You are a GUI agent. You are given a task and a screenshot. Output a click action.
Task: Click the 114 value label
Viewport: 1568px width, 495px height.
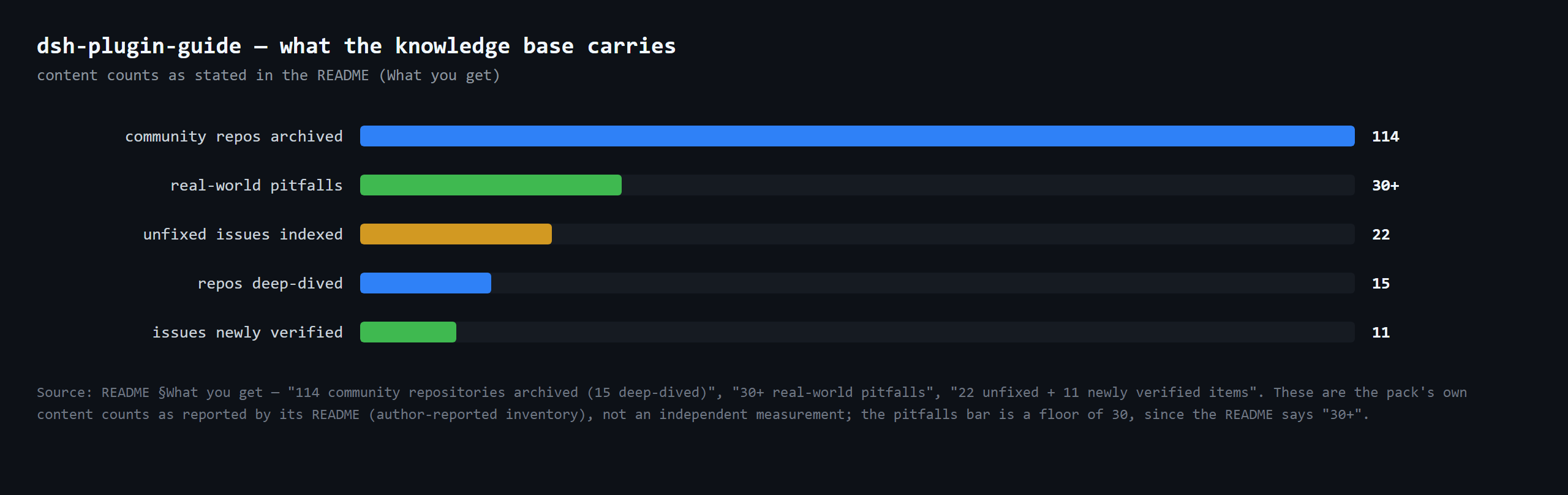click(1385, 137)
